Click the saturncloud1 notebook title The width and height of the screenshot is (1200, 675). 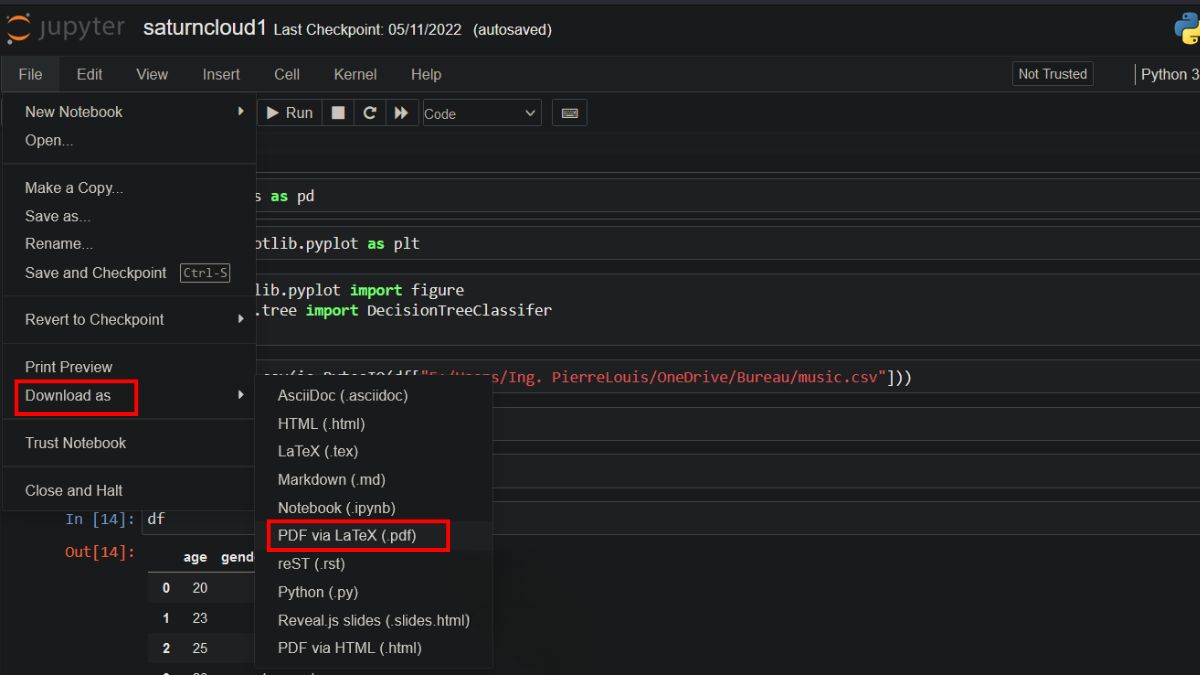click(x=204, y=29)
